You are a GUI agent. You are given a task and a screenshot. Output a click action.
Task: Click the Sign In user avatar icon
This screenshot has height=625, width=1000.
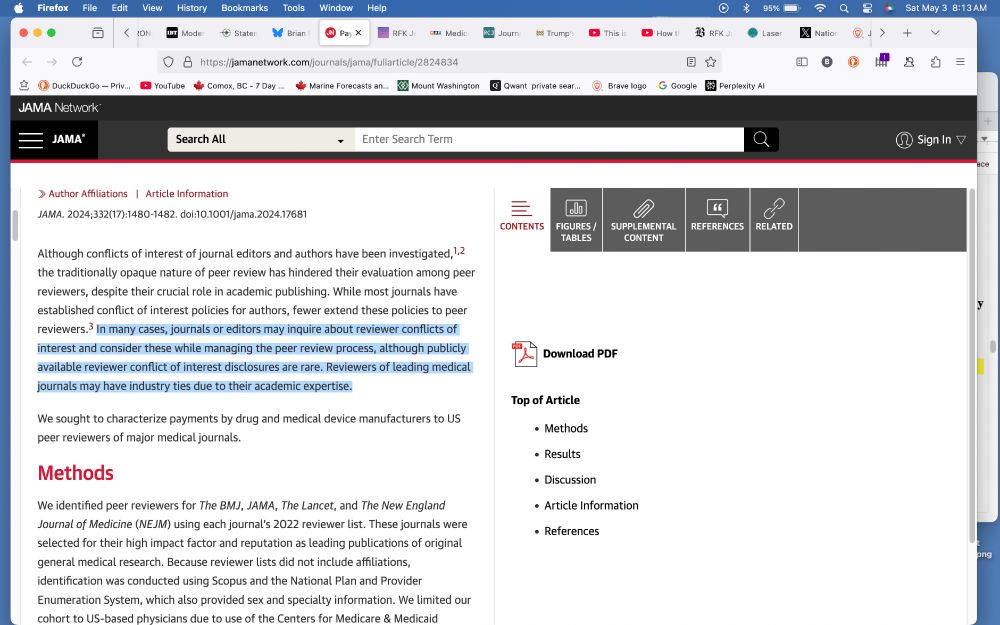(x=904, y=140)
